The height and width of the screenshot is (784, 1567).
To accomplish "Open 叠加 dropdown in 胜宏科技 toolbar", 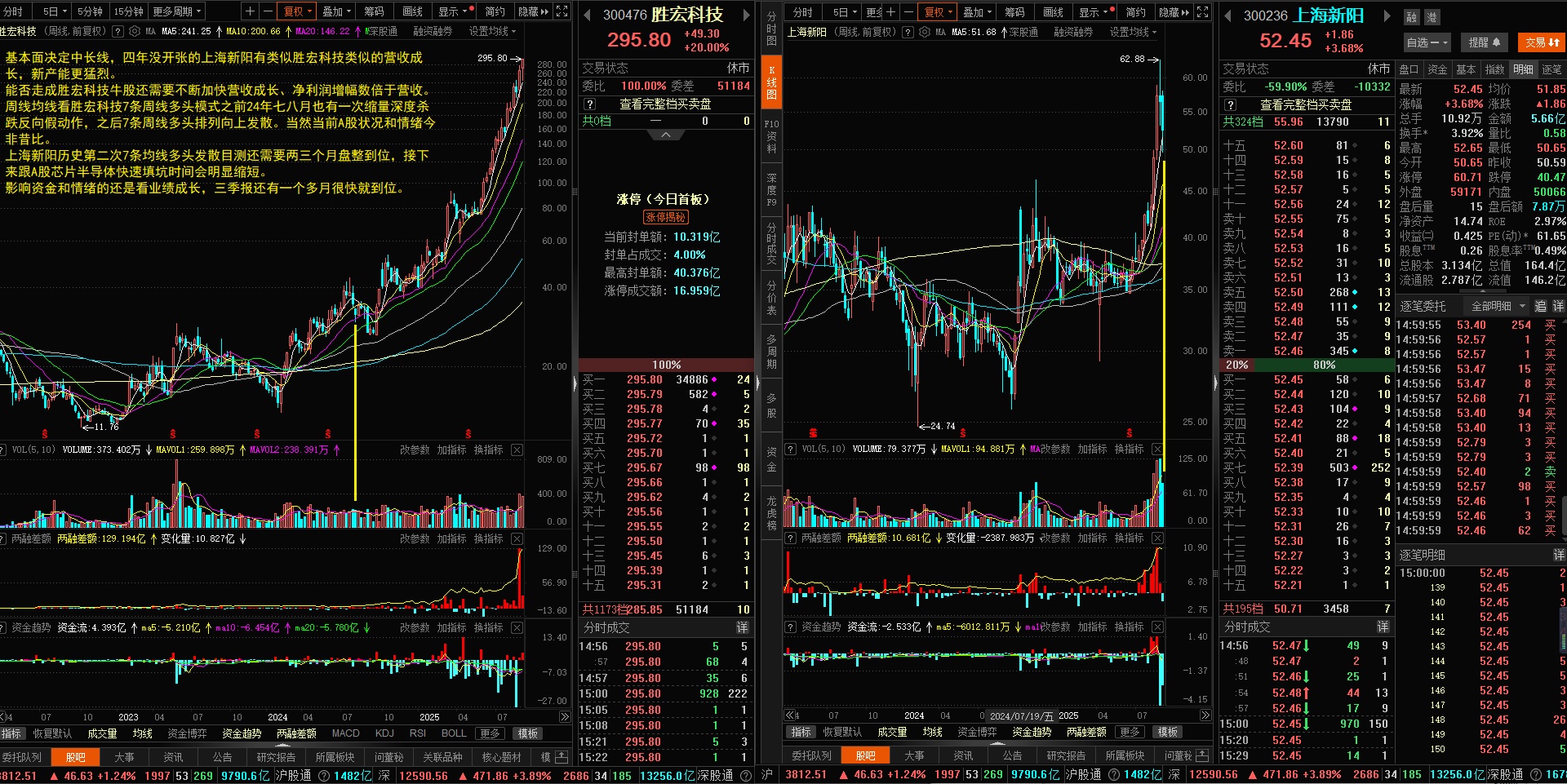I will click(x=336, y=11).
